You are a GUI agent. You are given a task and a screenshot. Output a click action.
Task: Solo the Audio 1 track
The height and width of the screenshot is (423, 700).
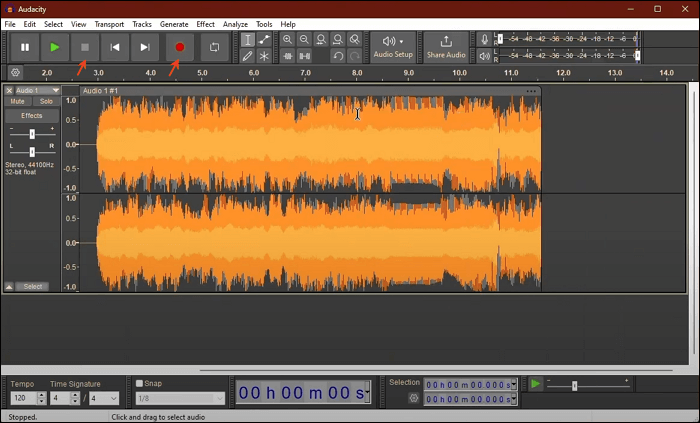pos(46,102)
